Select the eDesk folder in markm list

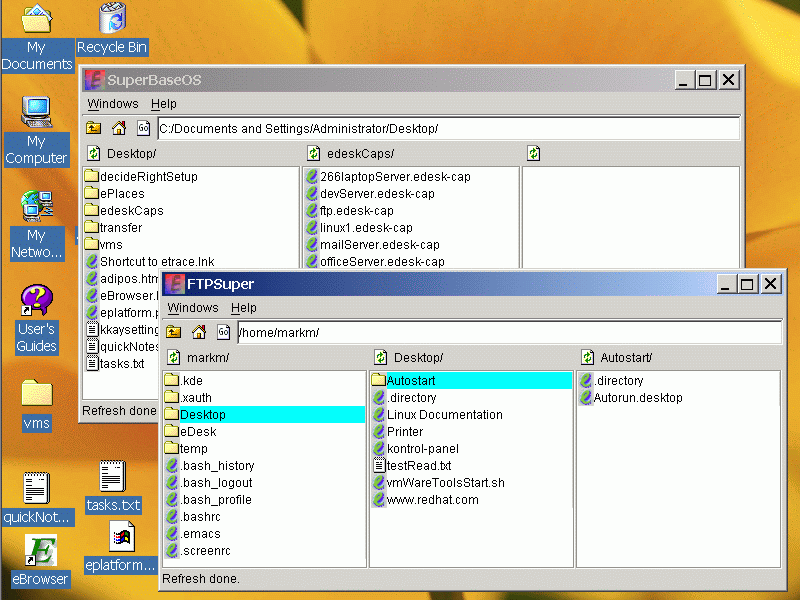point(197,432)
